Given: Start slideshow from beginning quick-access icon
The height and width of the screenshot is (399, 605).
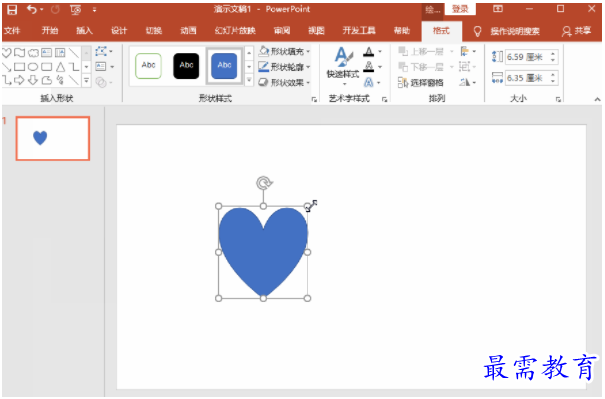Looking at the screenshot, I should point(76,10).
